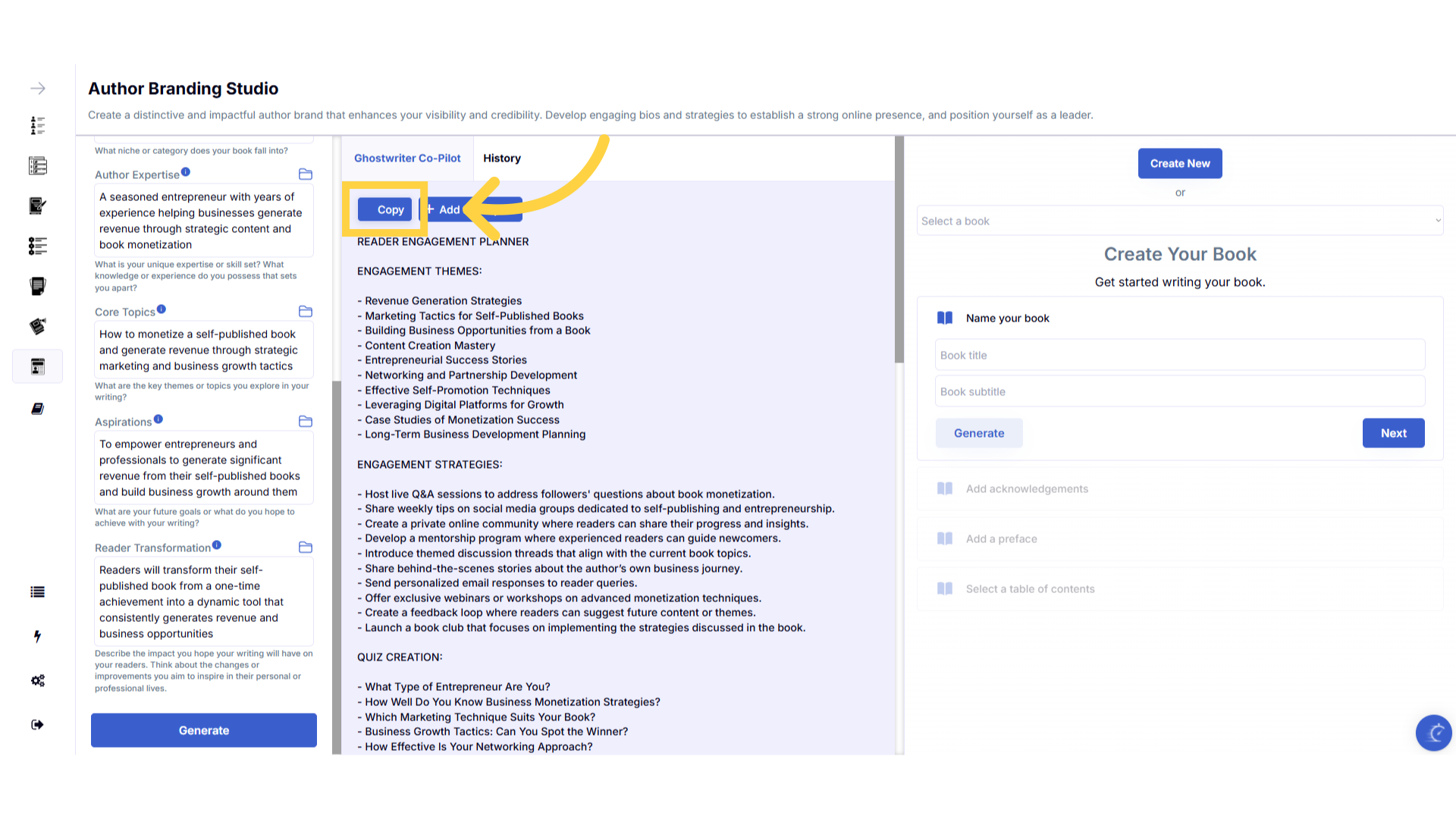
Task: Click the round chat widget icon
Action: click(x=1433, y=733)
